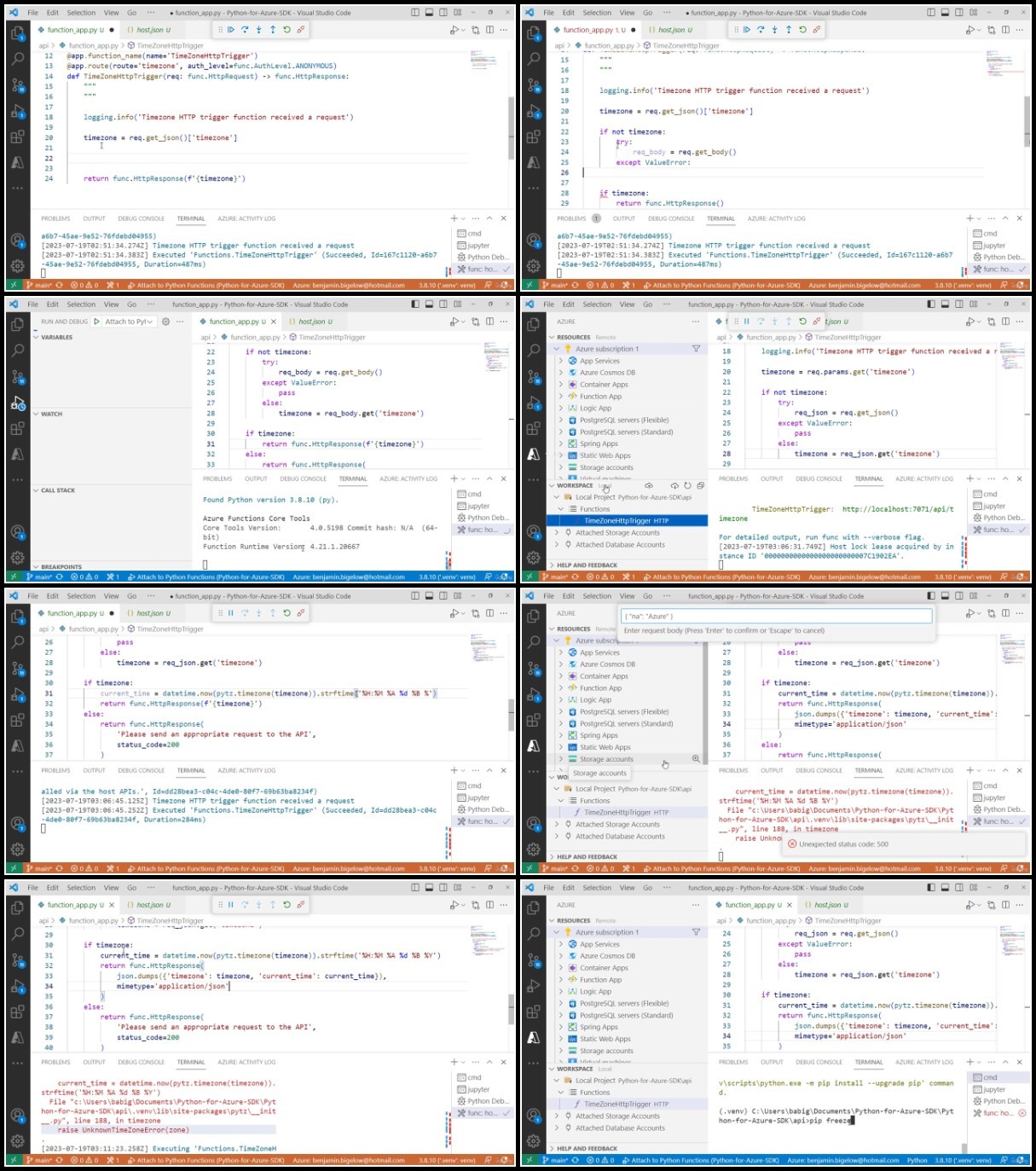Switch to DEBUG CONSOLE tab in the bottom-left window
Viewport: 1036px width, 1171px height.
click(142, 1062)
